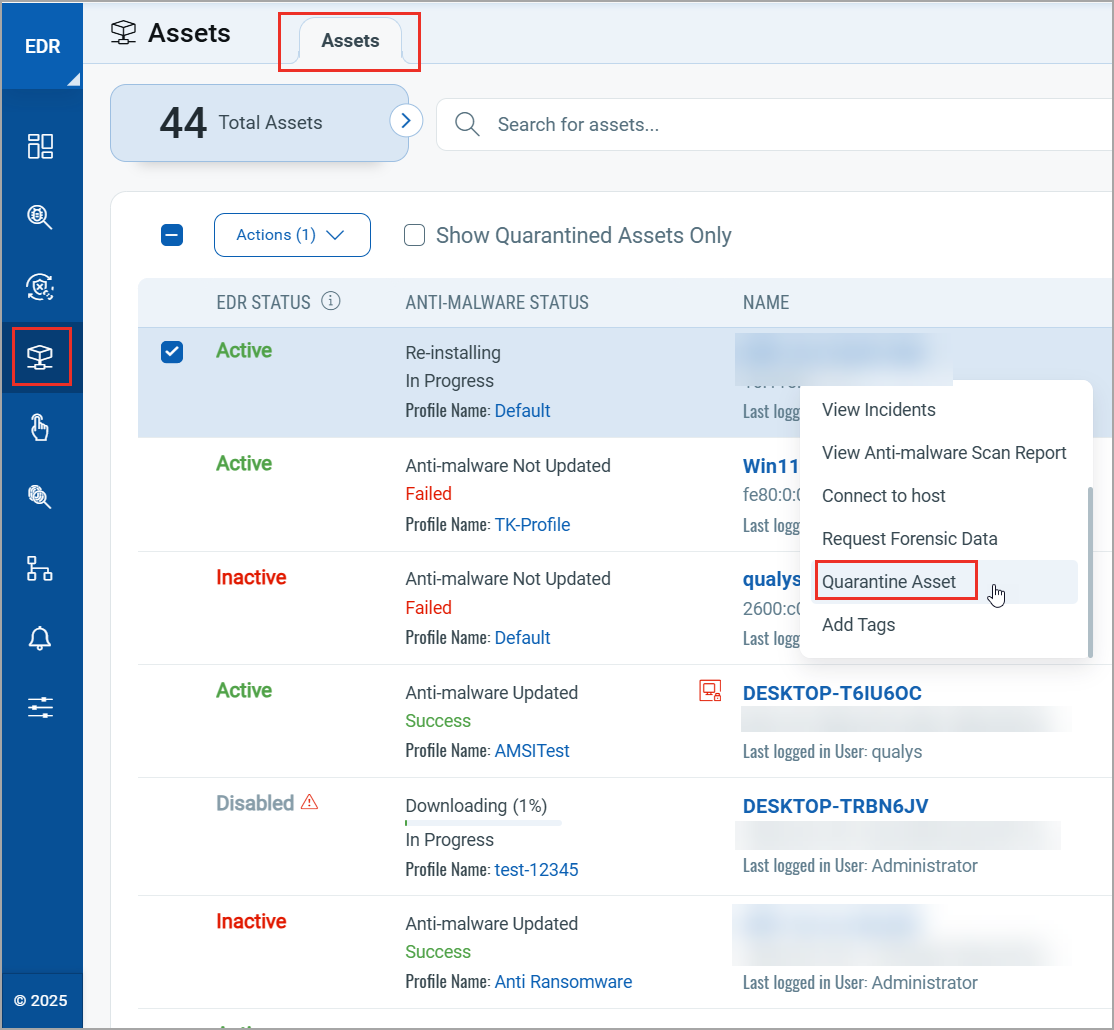Select the response hand icon in sidebar

41,427
